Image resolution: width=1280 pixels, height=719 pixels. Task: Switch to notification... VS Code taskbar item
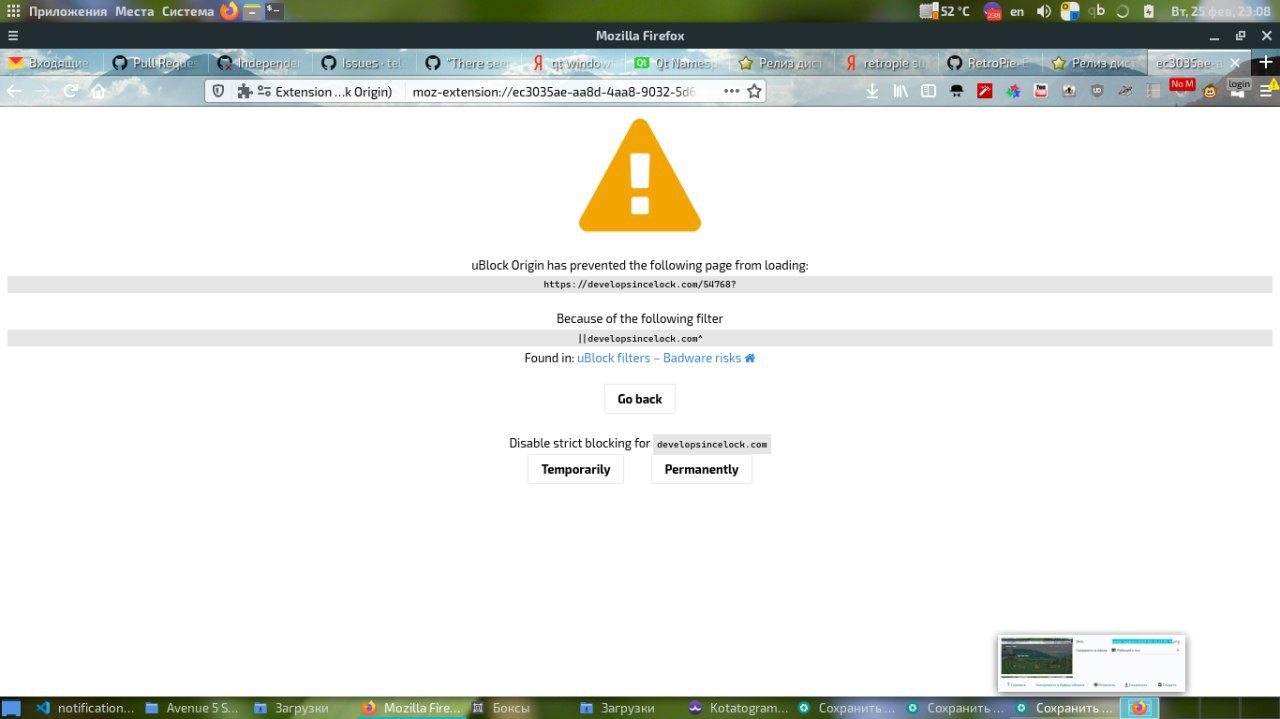coord(85,708)
